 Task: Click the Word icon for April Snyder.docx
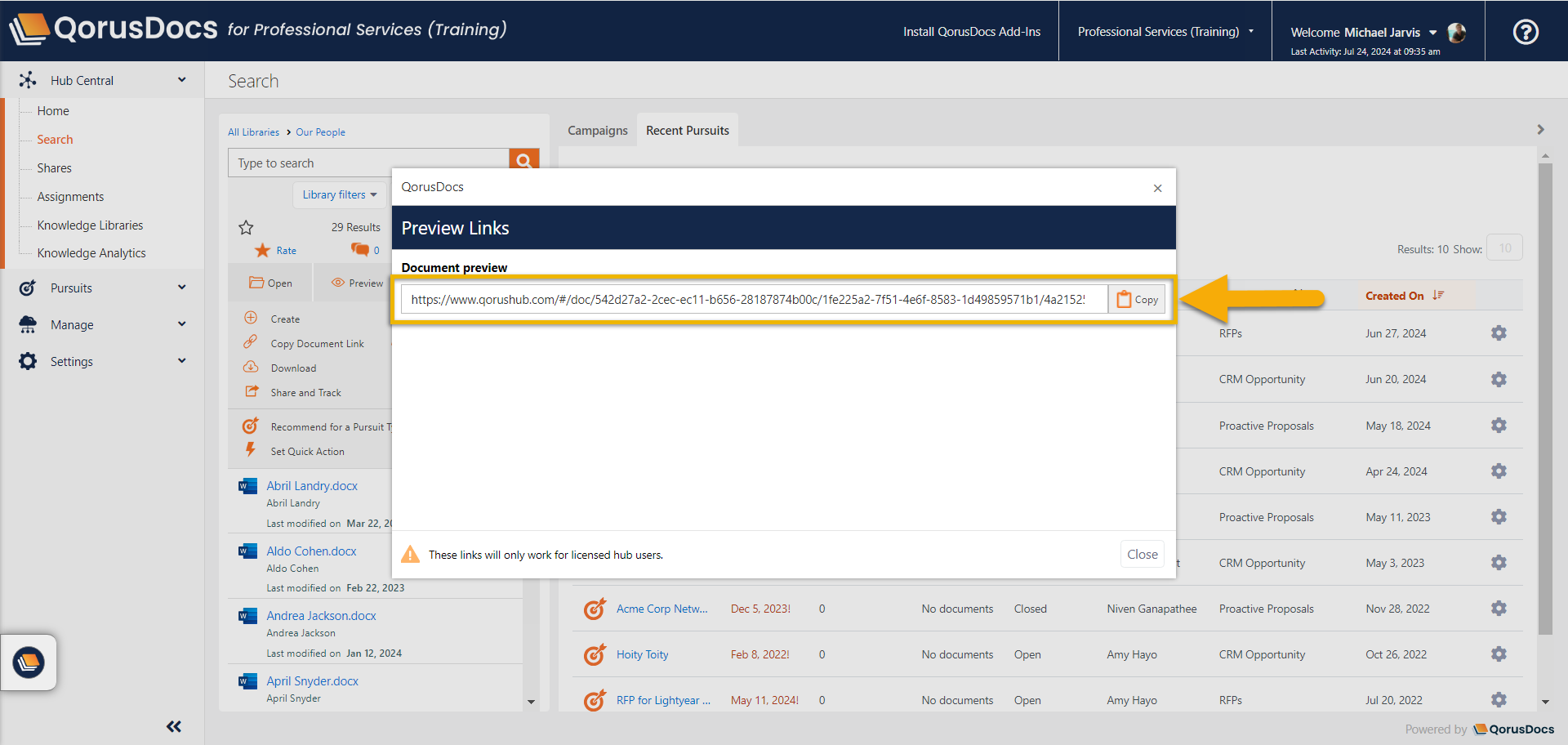pyautogui.click(x=247, y=681)
